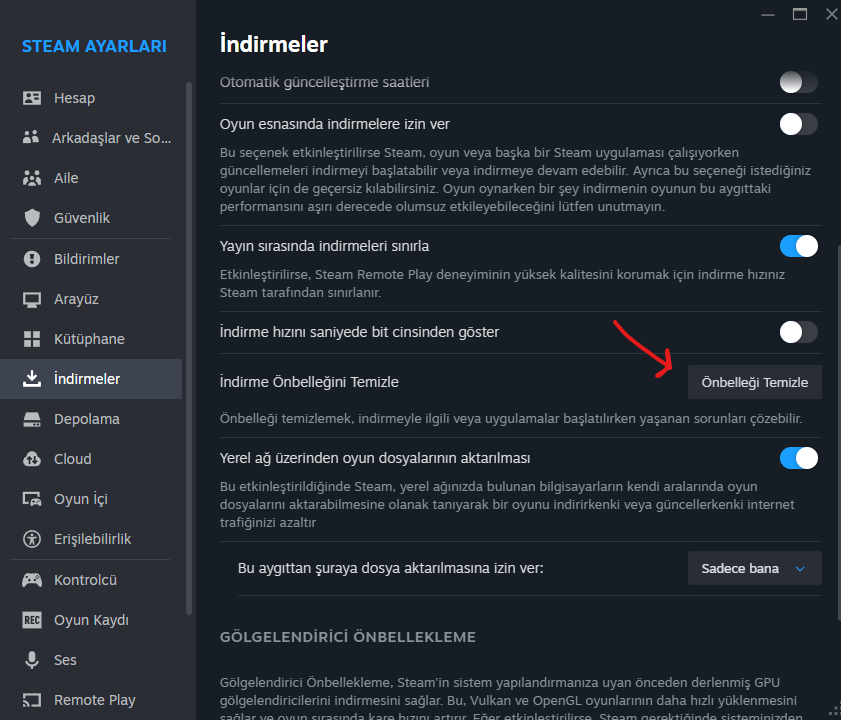Click the Cloud sync icon
Image resolution: width=841 pixels, height=720 pixels.
[x=32, y=459]
